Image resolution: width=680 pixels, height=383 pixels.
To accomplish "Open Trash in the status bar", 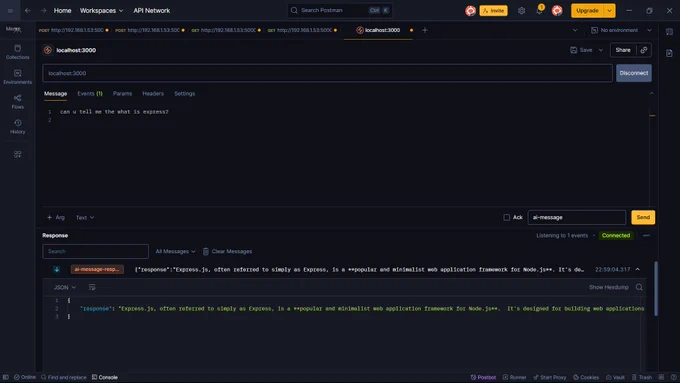I will [x=641, y=377].
